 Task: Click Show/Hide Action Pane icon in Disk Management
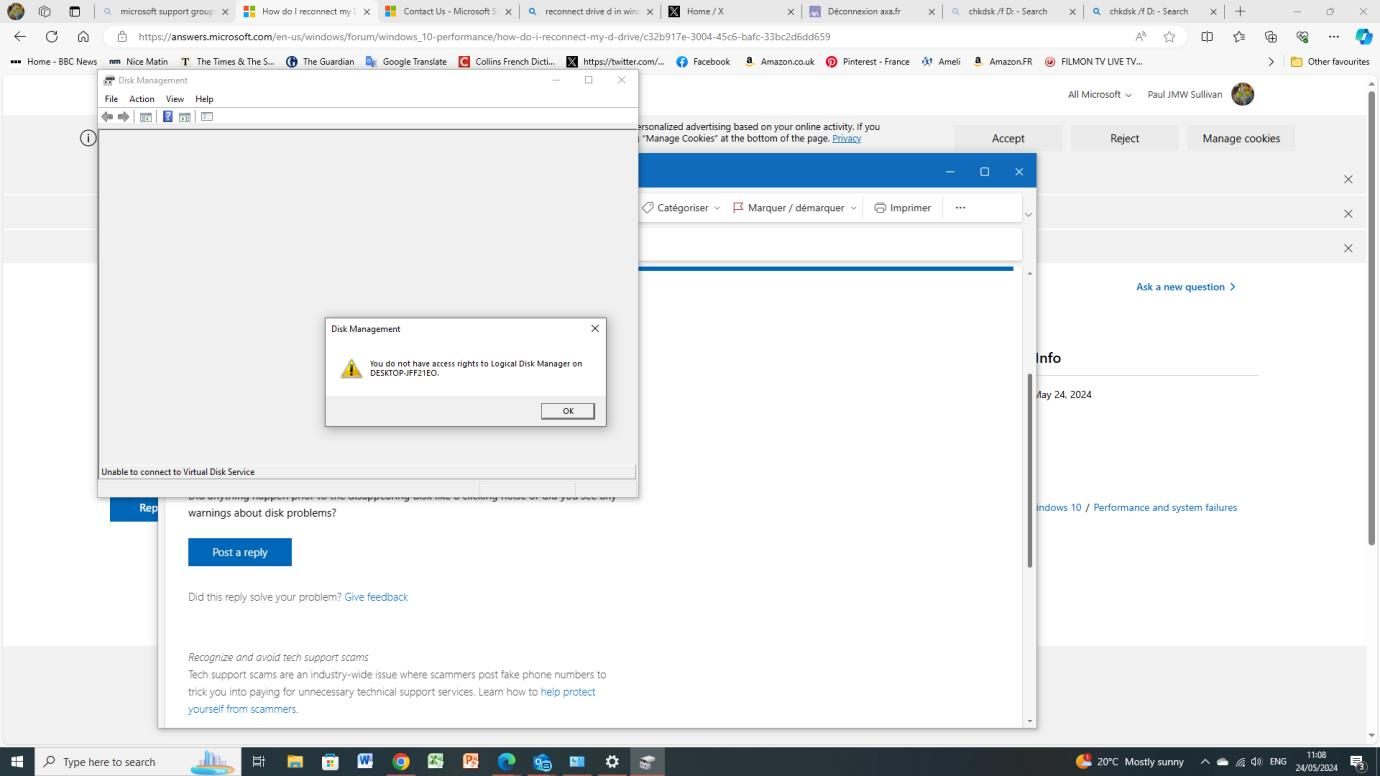(x=184, y=117)
